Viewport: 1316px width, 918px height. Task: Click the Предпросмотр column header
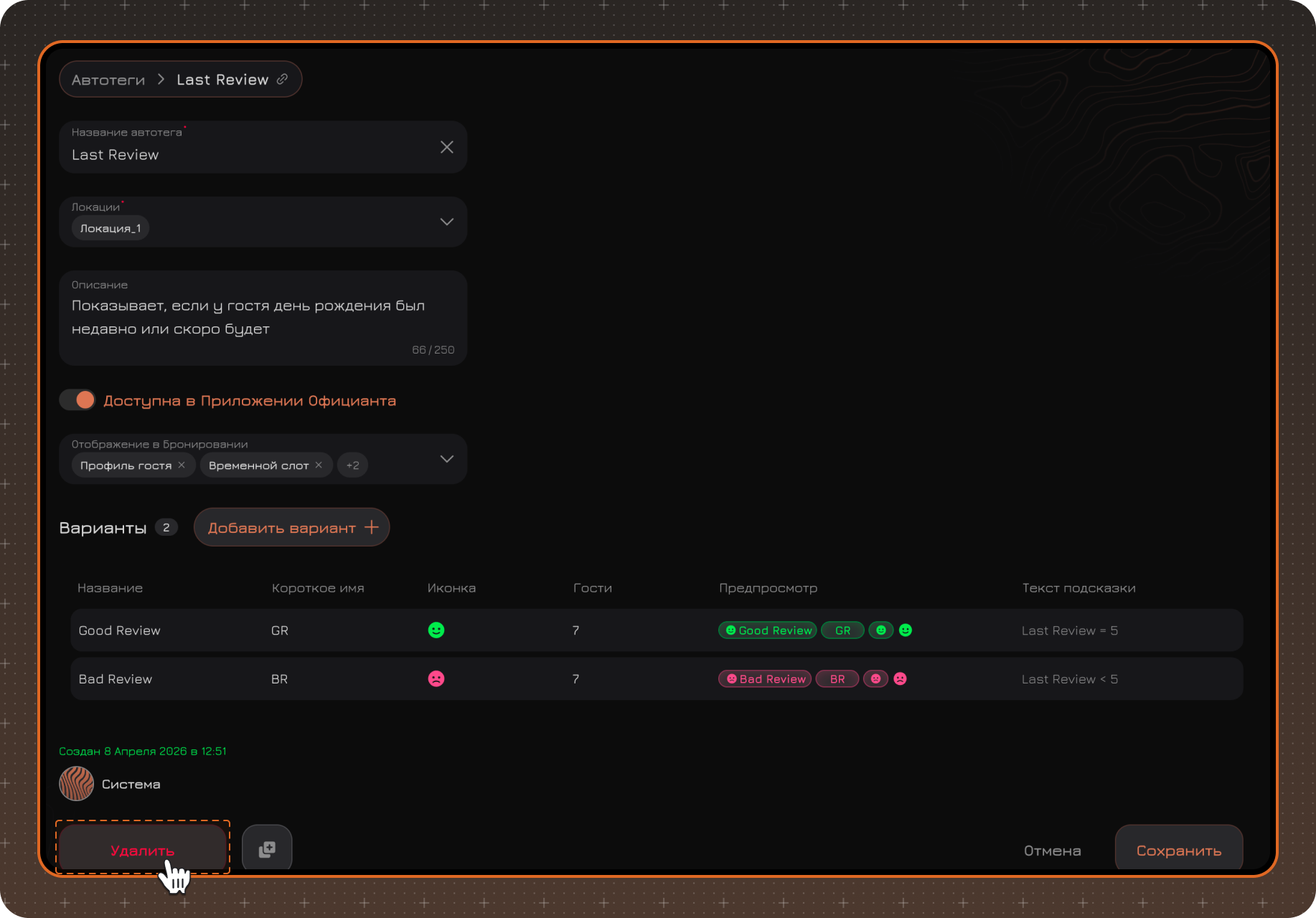[769, 588]
